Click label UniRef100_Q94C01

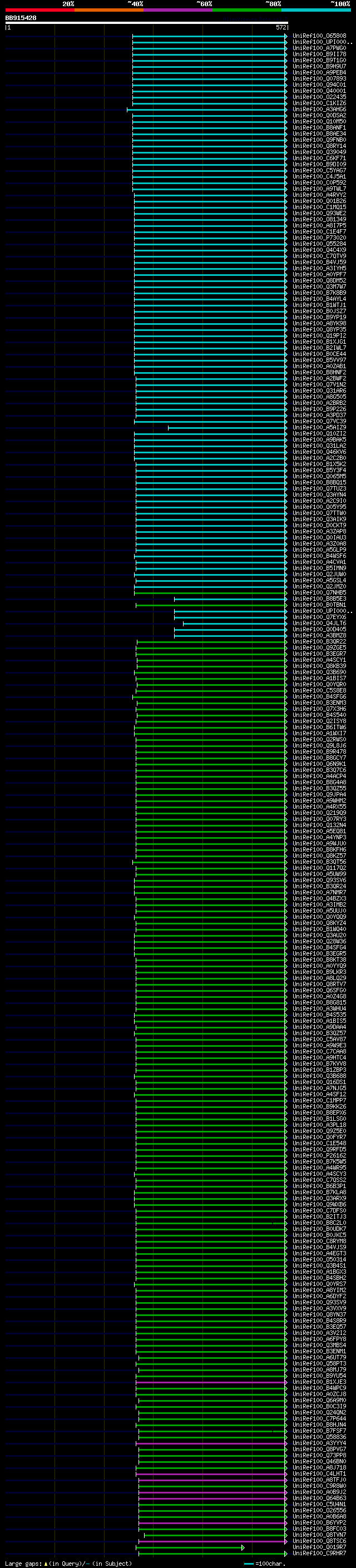tap(319, 85)
